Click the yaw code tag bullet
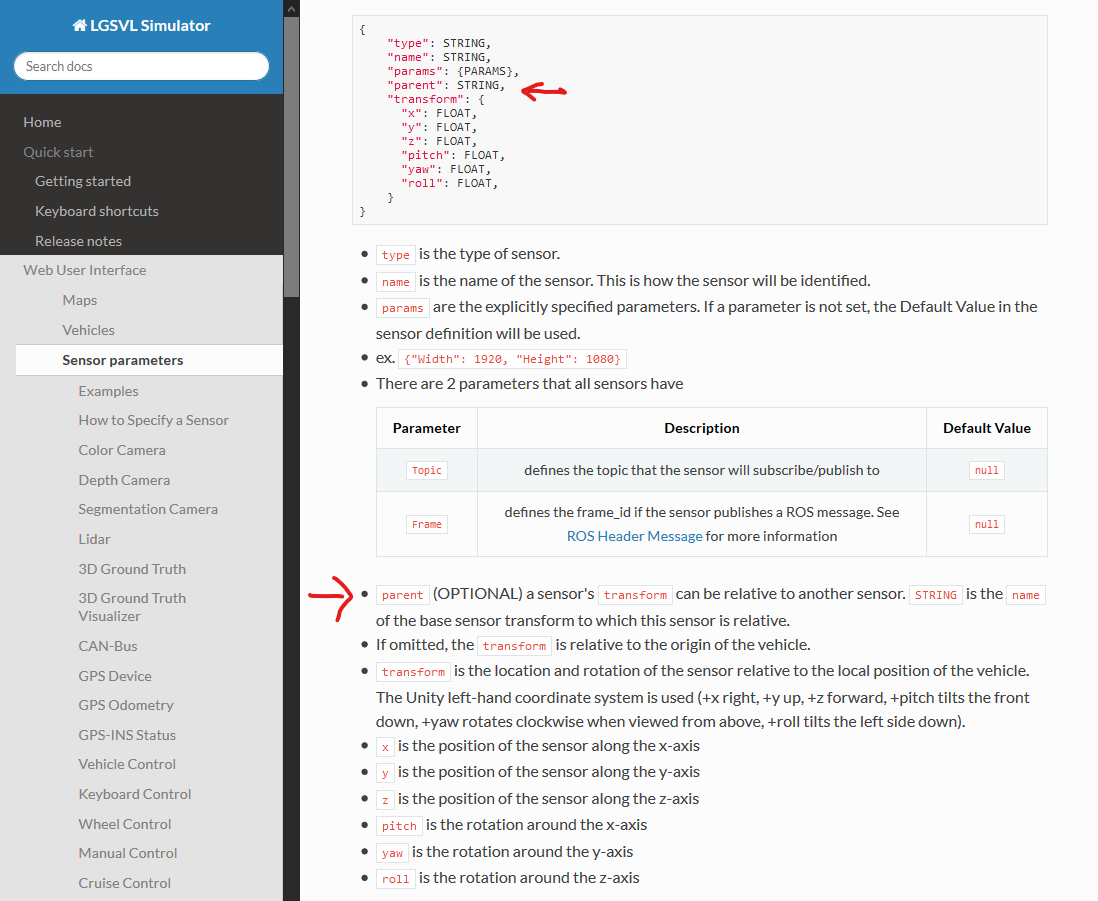 [x=392, y=853]
